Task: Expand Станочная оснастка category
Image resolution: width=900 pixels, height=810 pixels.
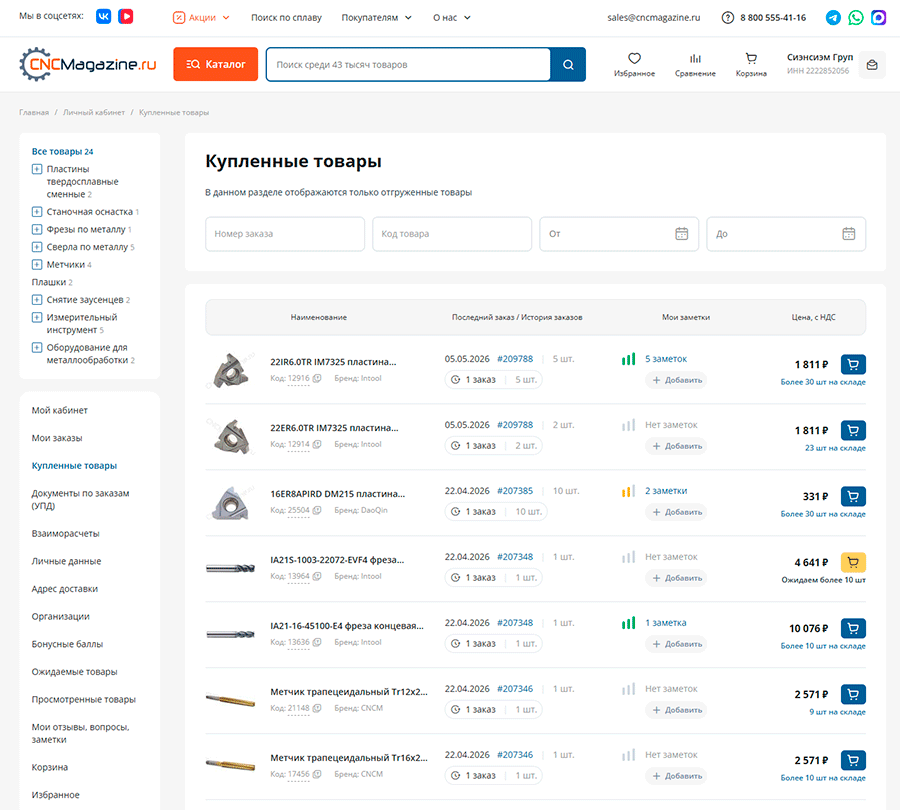Action: click(37, 212)
